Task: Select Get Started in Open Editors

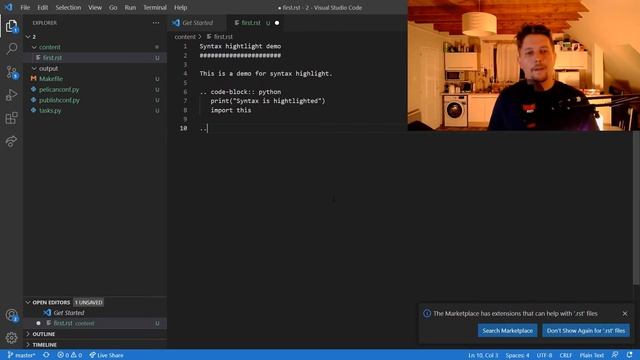Action: click(x=95, y=313)
